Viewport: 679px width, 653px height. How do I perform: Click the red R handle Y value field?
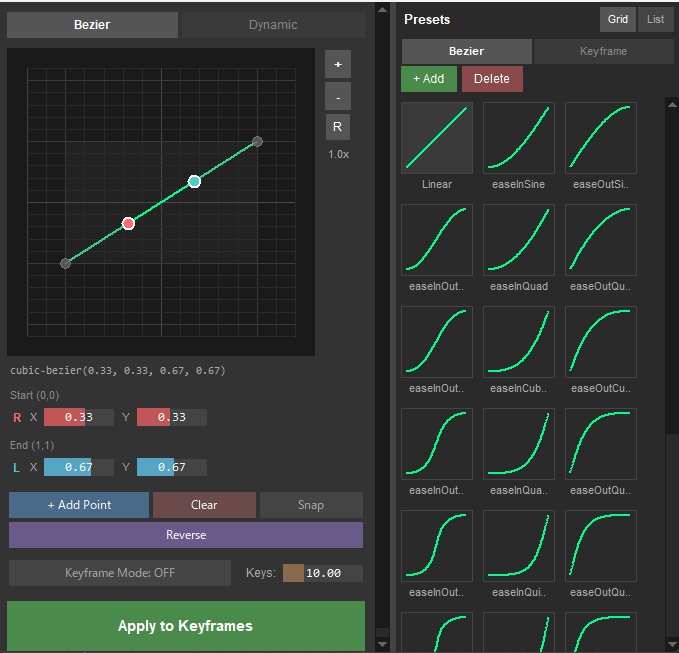point(171,417)
